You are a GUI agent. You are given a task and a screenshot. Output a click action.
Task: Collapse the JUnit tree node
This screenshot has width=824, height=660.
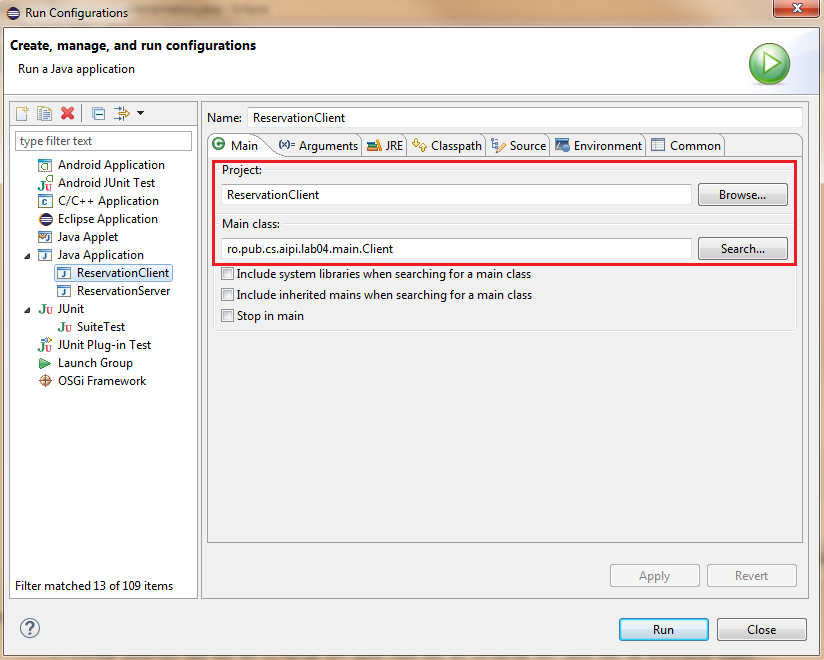tap(27, 310)
